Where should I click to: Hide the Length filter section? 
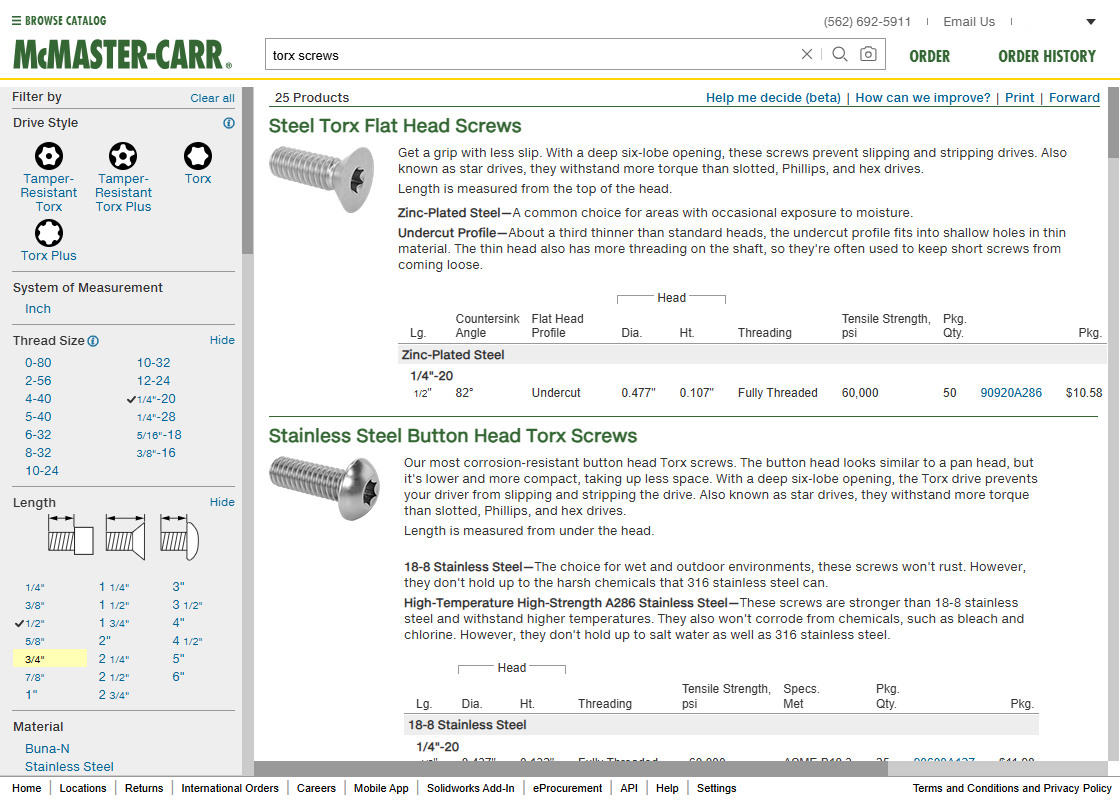(222, 502)
